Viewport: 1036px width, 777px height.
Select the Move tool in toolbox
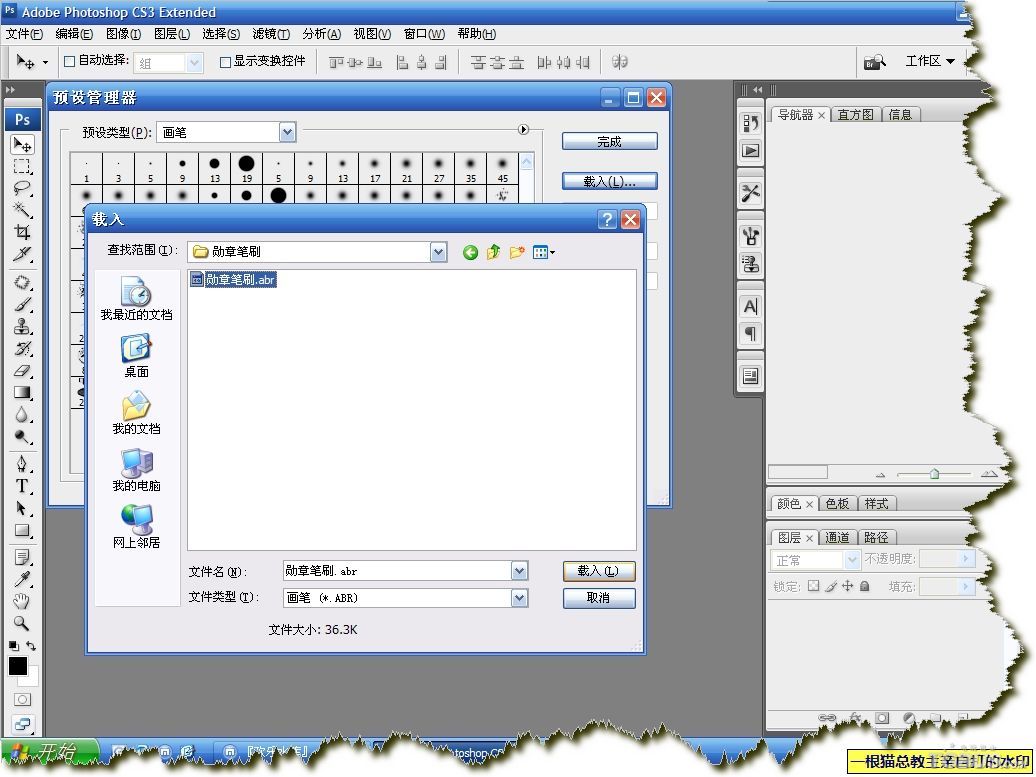(x=22, y=144)
